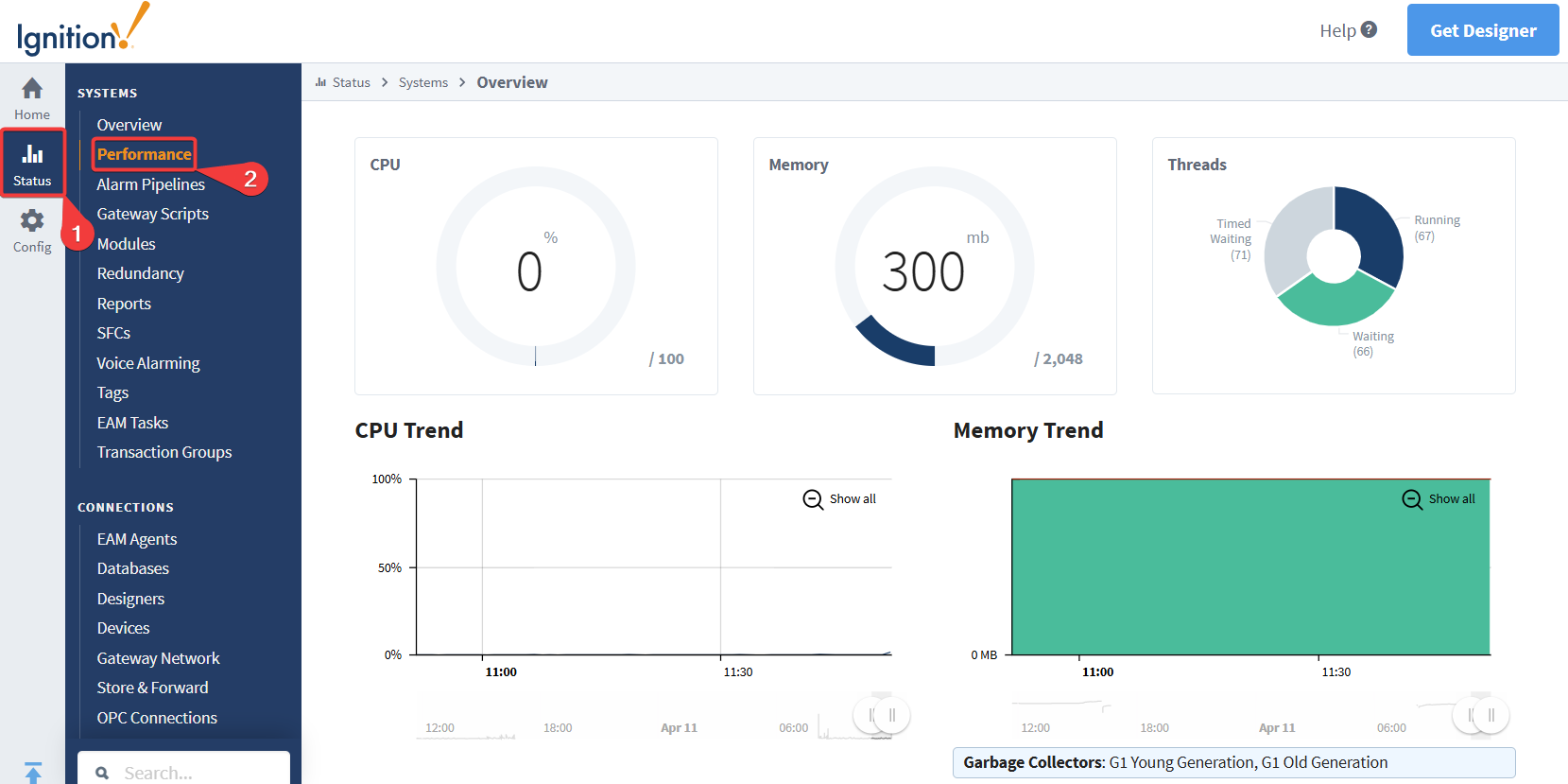This screenshot has height=784, width=1568.
Task: Open OPC Connections page
Action: [157, 718]
